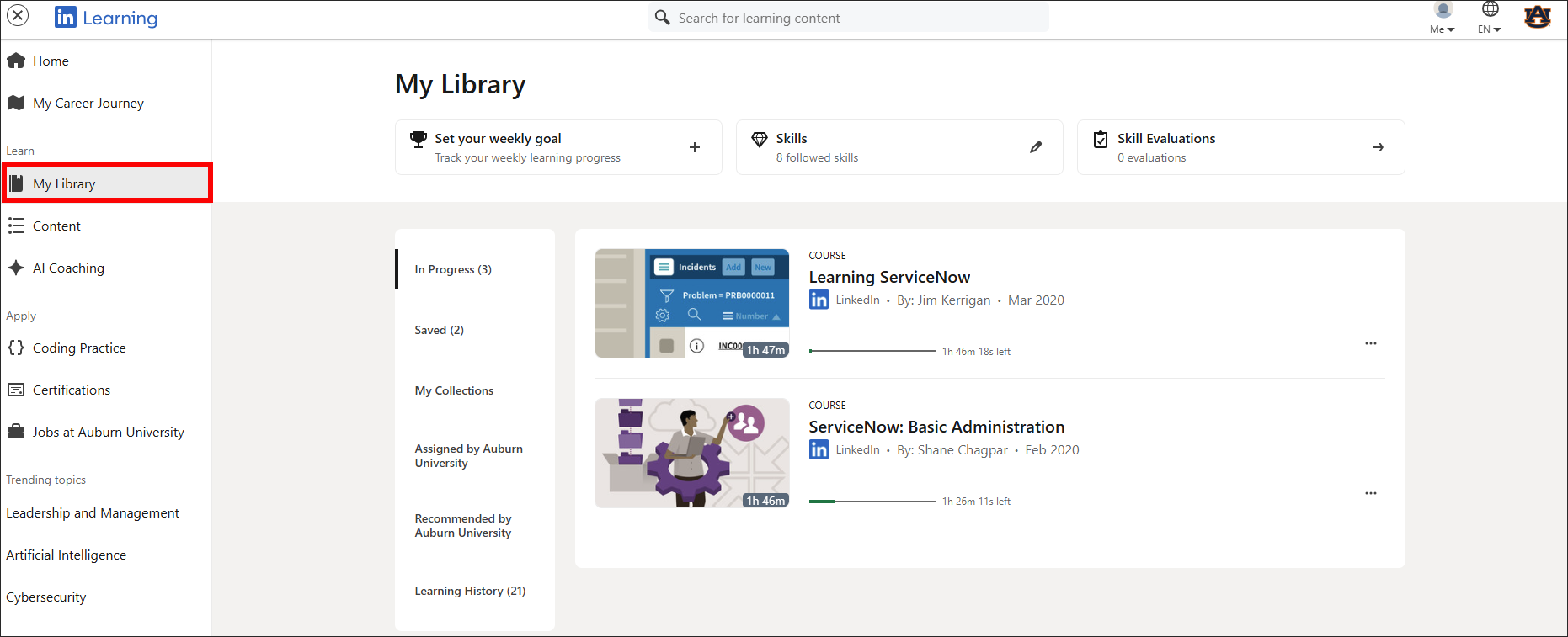Open My Collections tab
1568x637 pixels.
(454, 390)
